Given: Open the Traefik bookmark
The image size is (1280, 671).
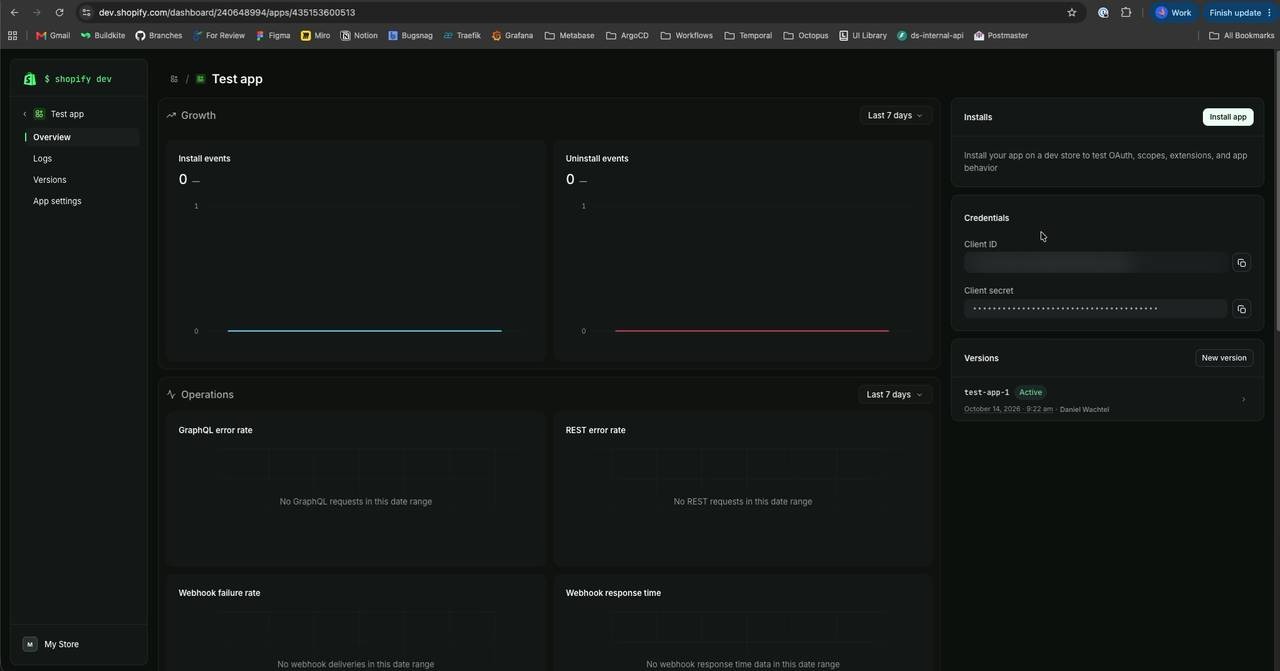Looking at the screenshot, I should point(462,35).
